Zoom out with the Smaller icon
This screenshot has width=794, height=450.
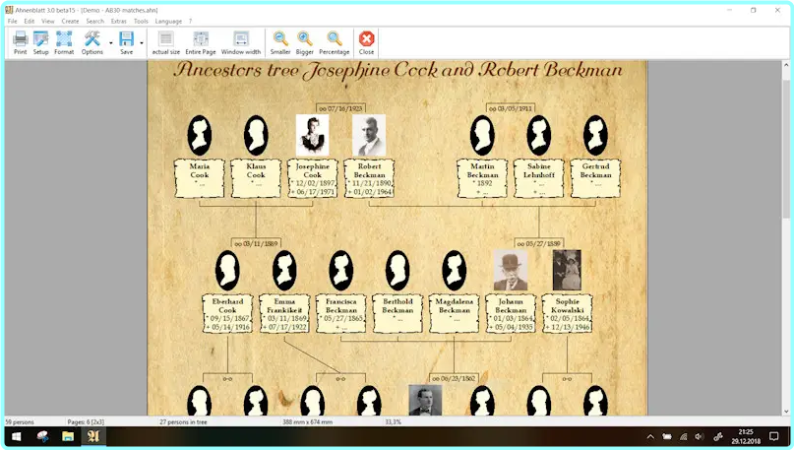pyautogui.click(x=280, y=40)
